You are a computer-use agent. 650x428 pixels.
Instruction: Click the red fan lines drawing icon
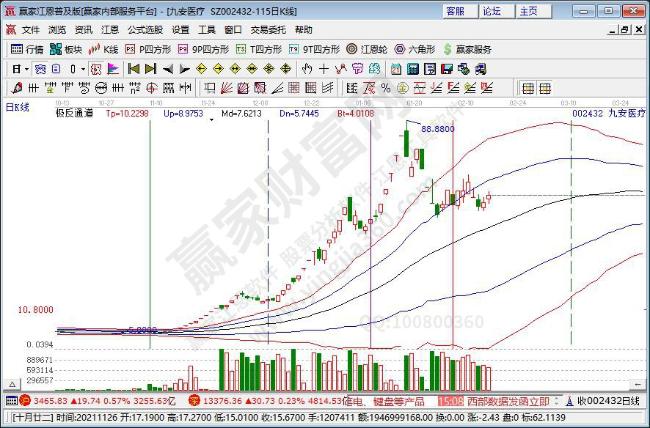pyautogui.click(x=226, y=88)
